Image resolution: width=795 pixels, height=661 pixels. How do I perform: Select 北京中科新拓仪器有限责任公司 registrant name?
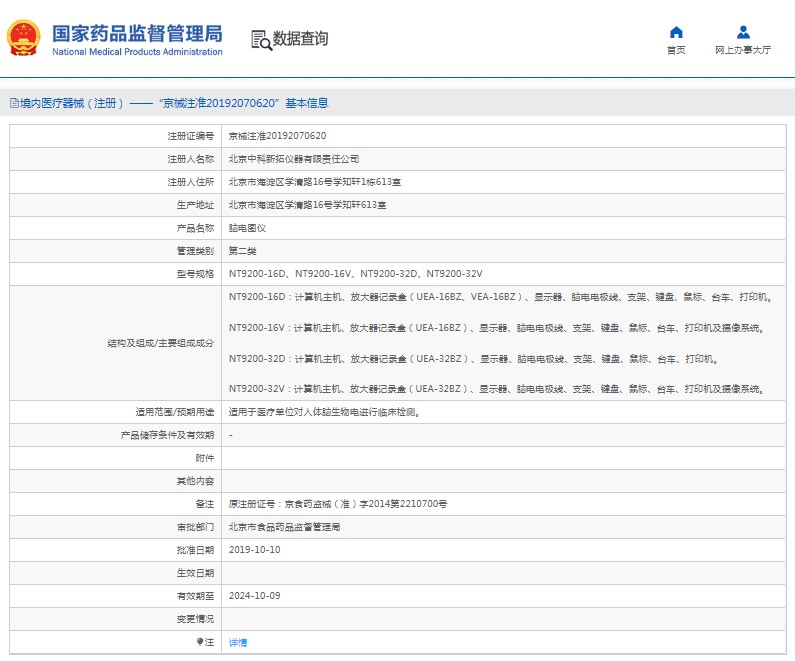[294, 159]
